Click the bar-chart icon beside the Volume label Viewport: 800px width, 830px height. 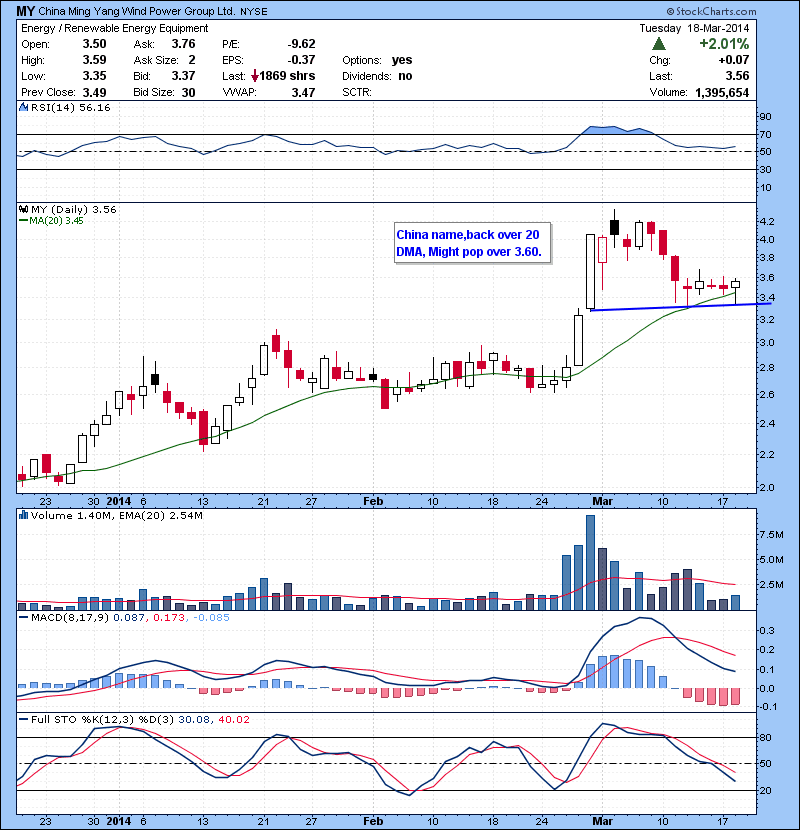pos(23,515)
